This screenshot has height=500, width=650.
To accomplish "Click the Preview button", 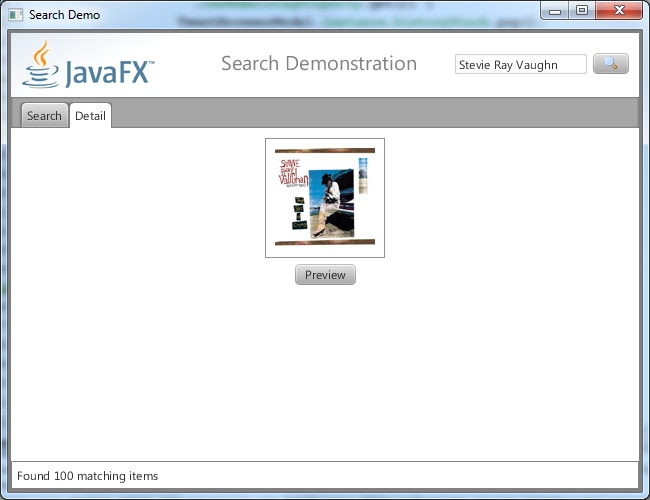I will click(x=325, y=275).
